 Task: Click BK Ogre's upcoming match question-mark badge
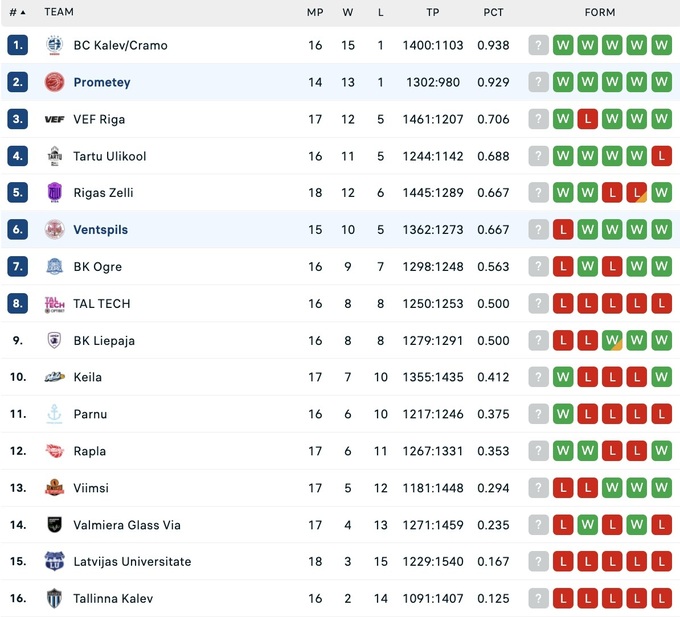coord(539,267)
